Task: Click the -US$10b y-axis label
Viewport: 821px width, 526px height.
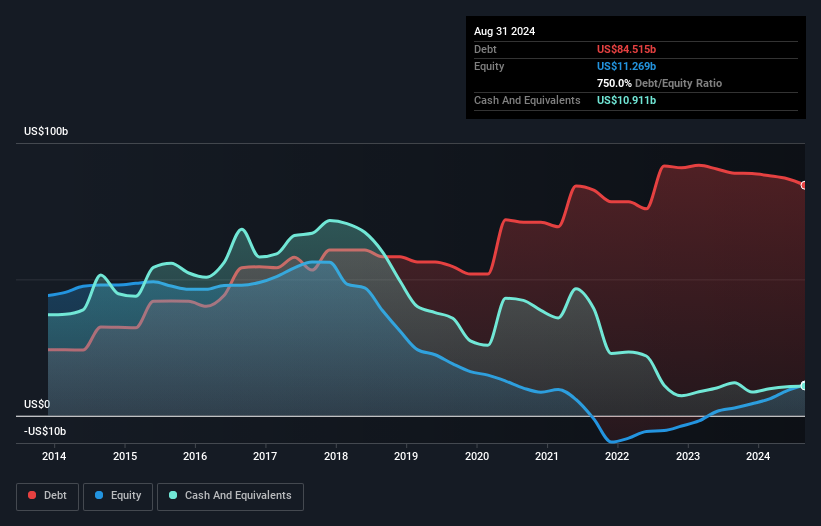Action: [x=45, y=431]
